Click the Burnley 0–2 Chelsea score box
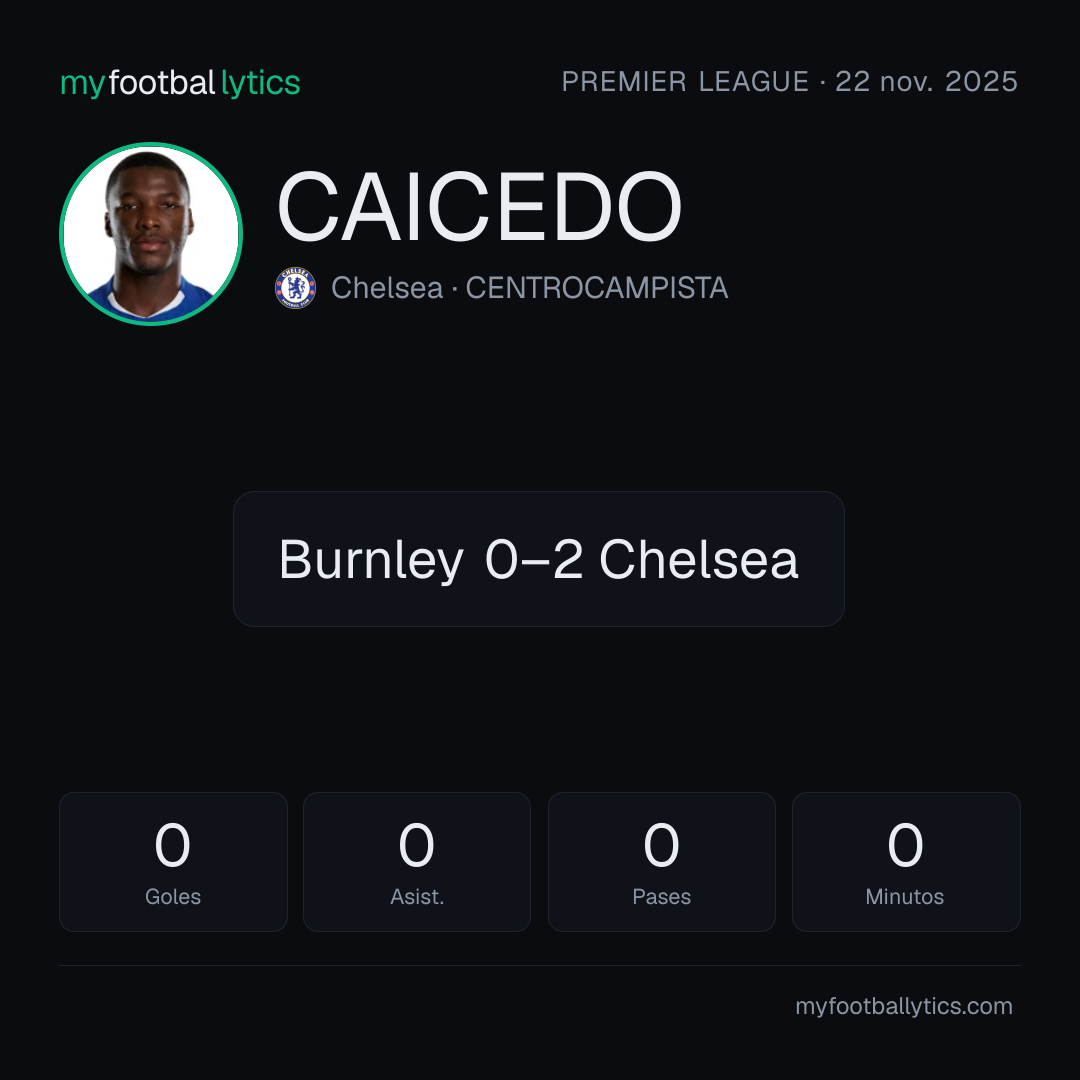The height and width of the screenshot is (1080, 1080). (x=539, y=559)
